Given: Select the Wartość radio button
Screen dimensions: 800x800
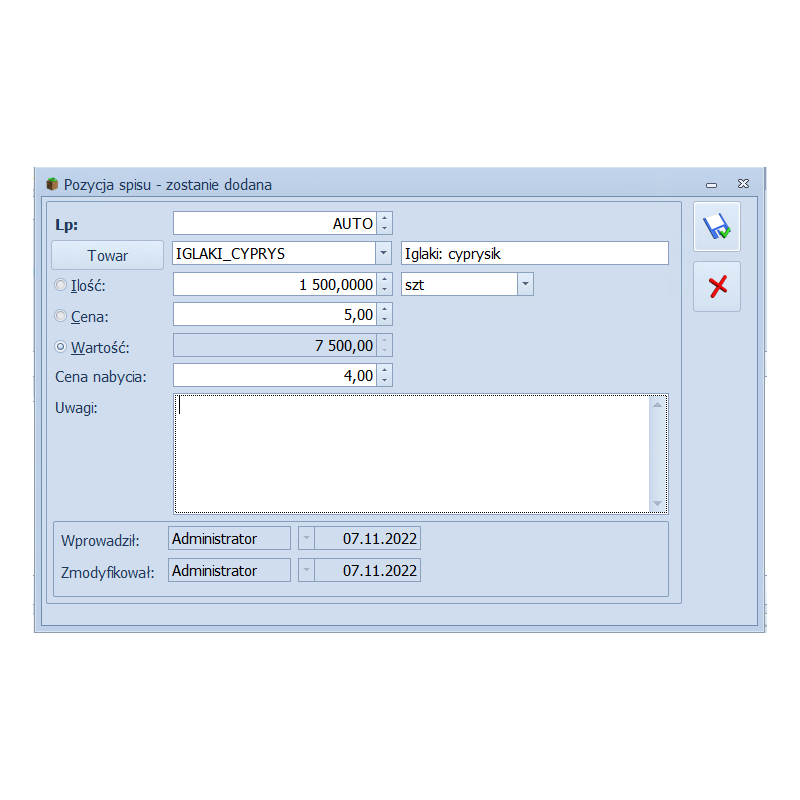Looking at the screenshot, I should pyautogui.click(x=61, y=347).
